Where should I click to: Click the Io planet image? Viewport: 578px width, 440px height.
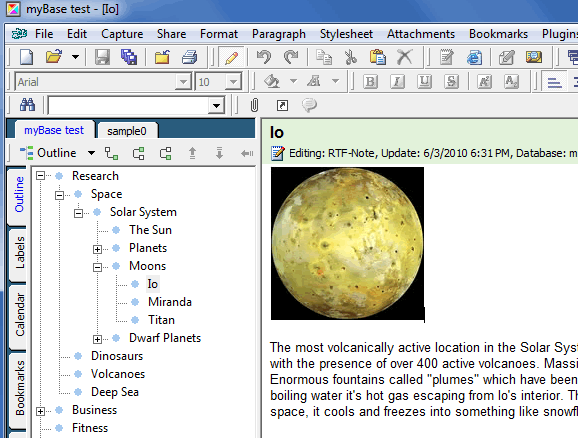coord(347,243)
